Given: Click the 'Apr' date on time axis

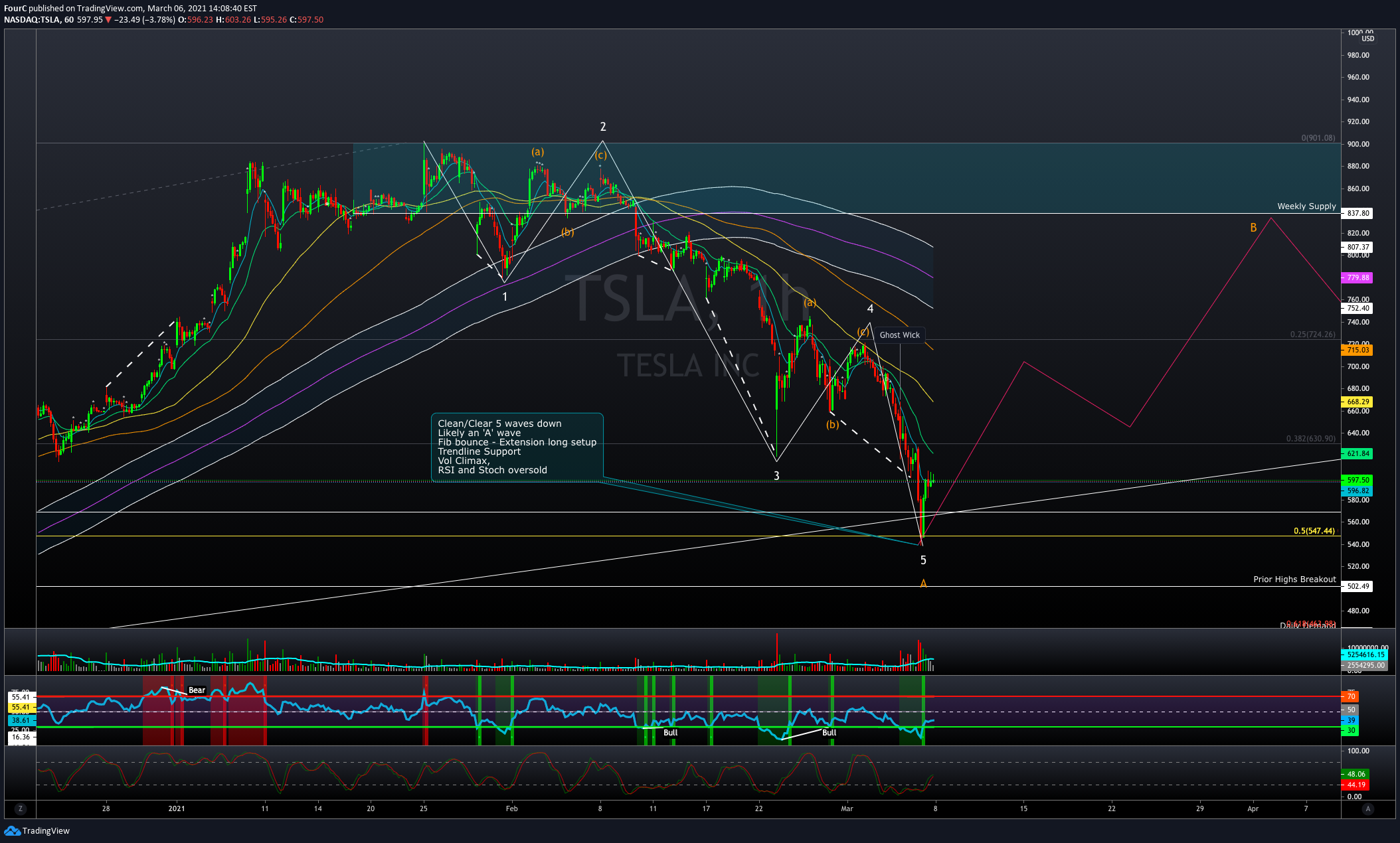Looking at the screenshot, I should point(1253,808).
